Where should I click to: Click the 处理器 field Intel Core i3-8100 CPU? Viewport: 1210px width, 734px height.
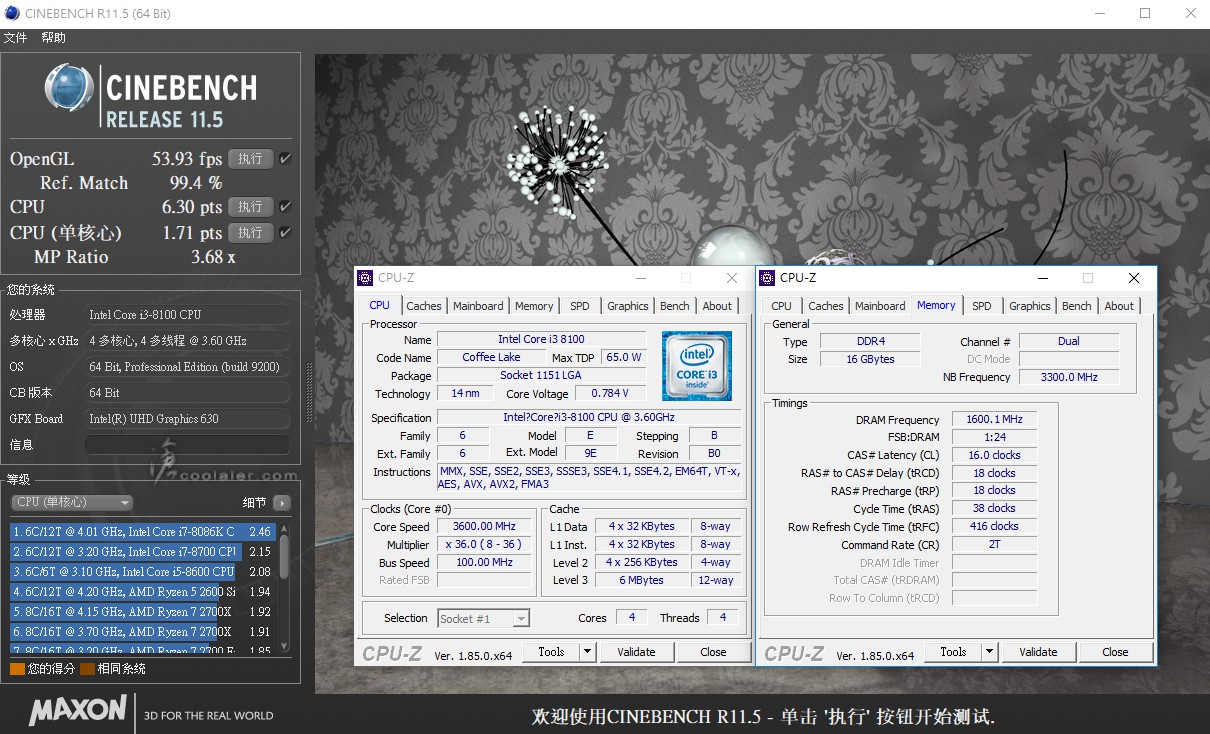188,315
